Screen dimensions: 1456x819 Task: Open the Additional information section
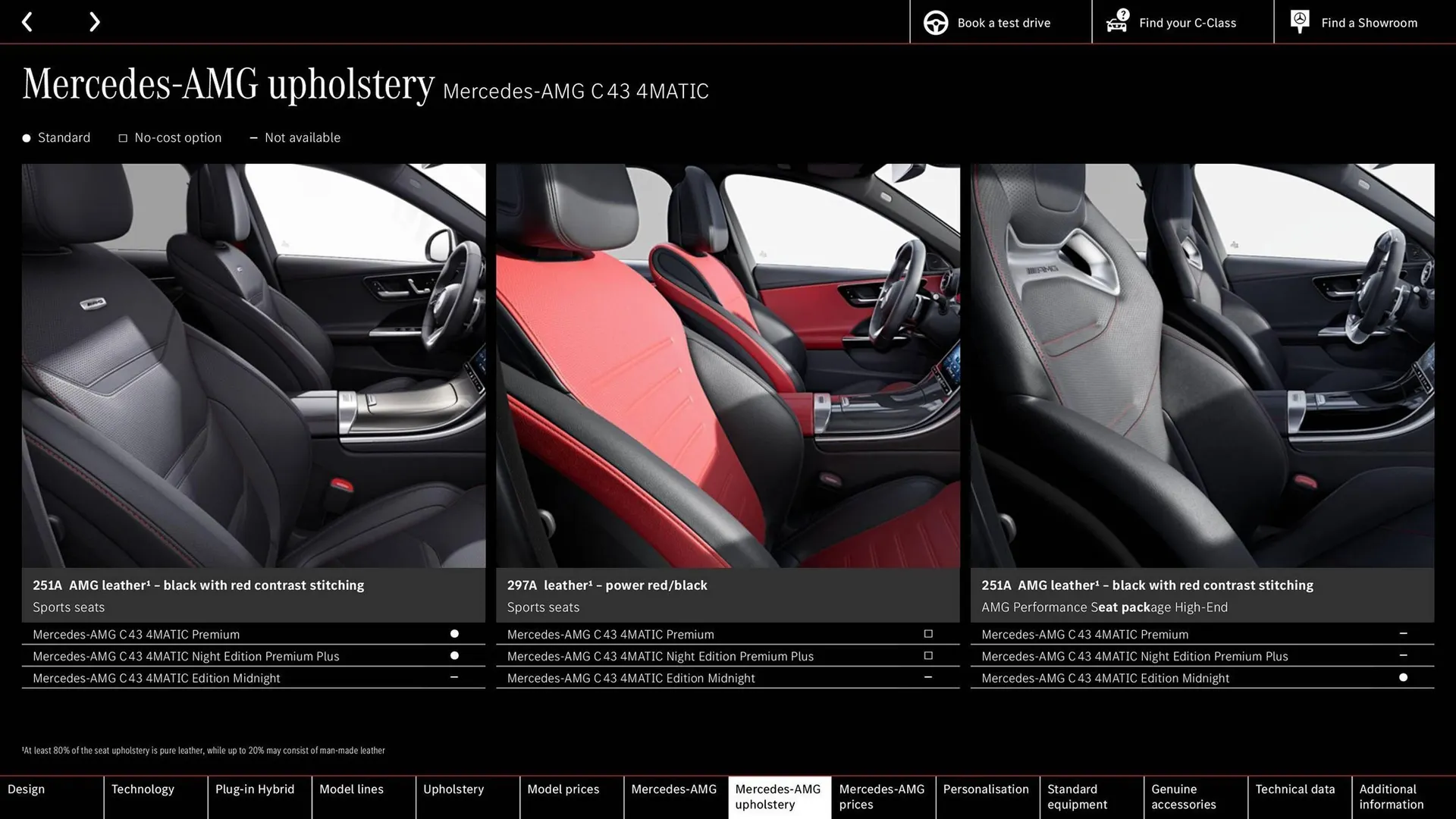[1390, 796]
